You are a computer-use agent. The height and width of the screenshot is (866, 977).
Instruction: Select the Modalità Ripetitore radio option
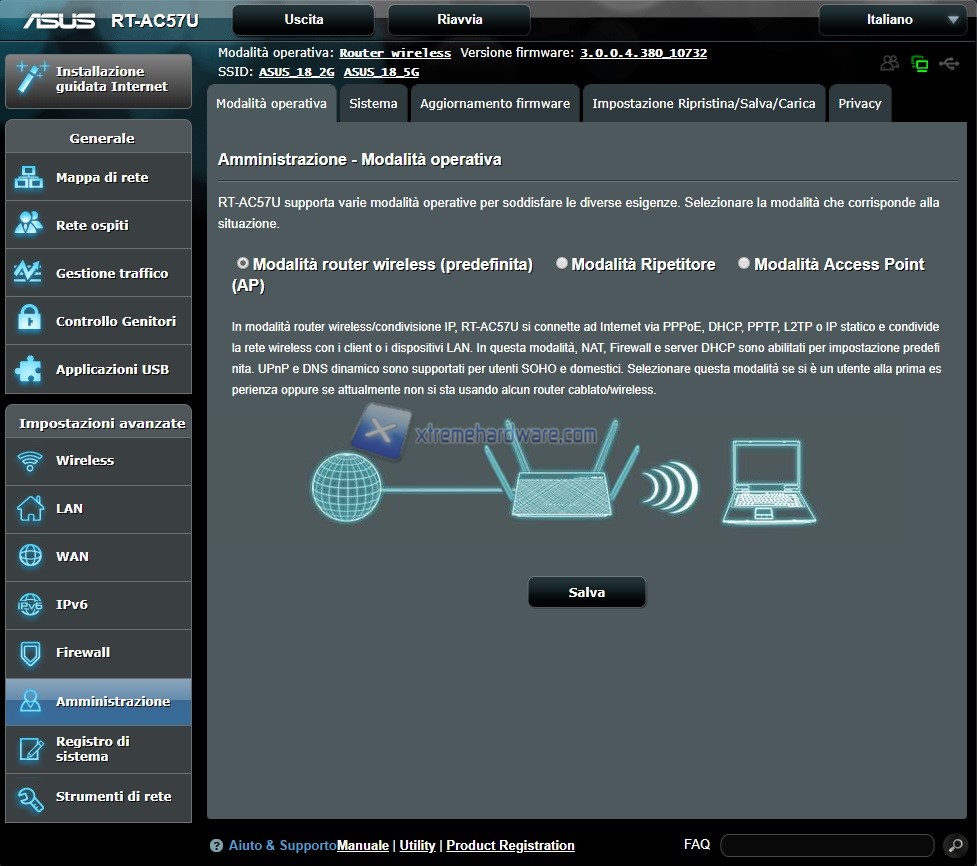(x=562, y=264)
